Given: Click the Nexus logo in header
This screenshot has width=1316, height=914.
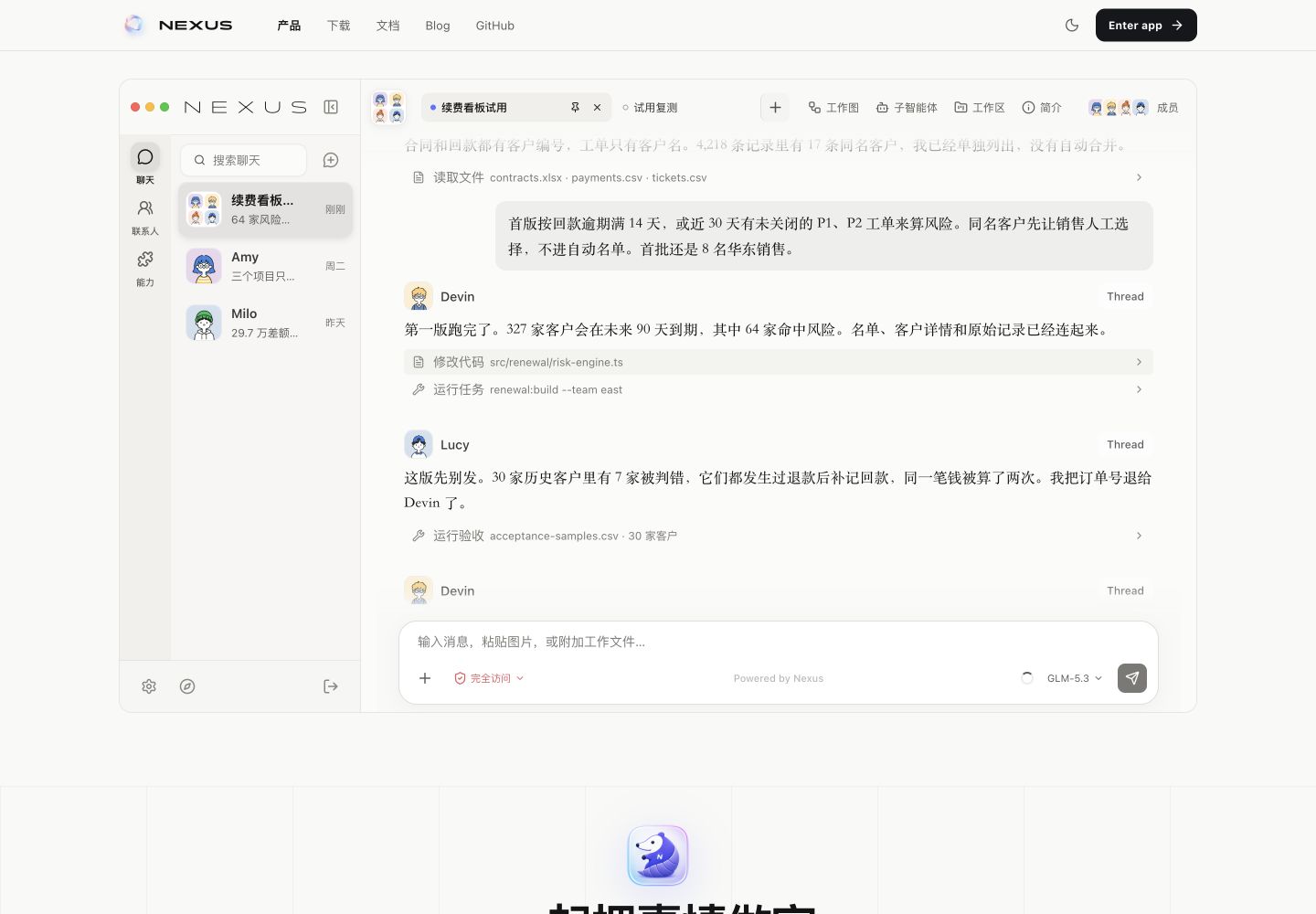Looking at the screenshot, I should point(178,26).
